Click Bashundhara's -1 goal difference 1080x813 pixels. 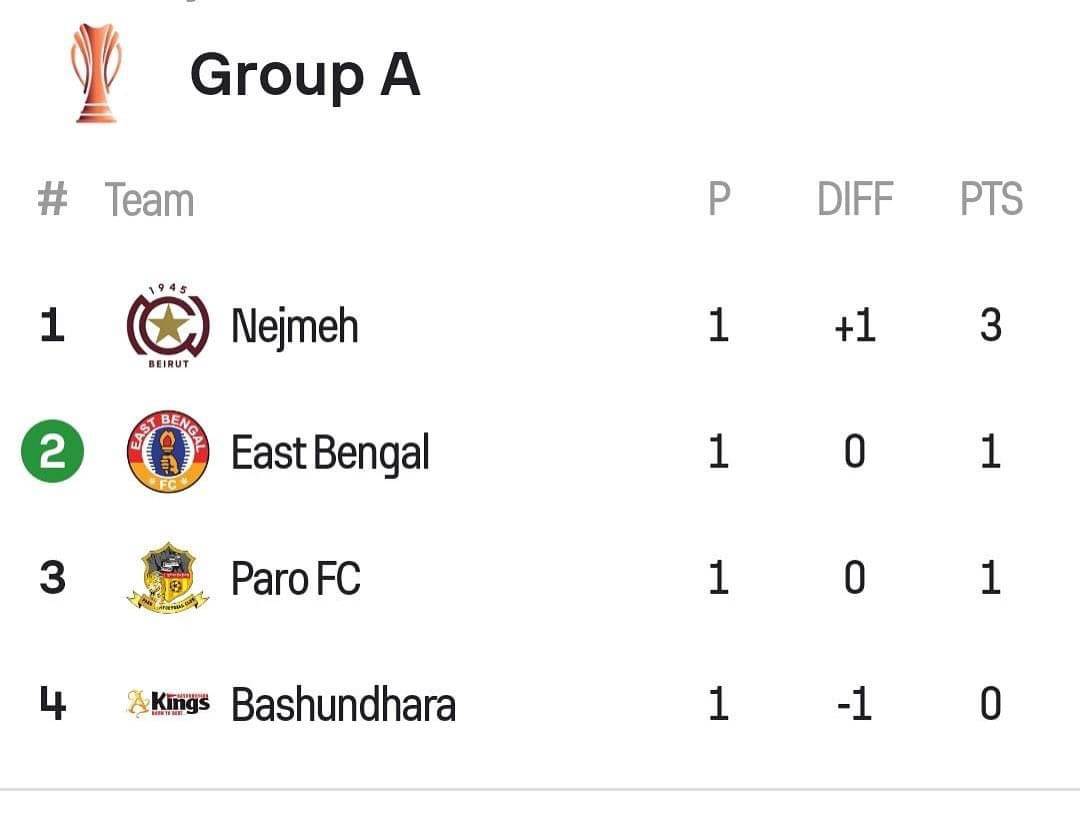tap(854, 704)
